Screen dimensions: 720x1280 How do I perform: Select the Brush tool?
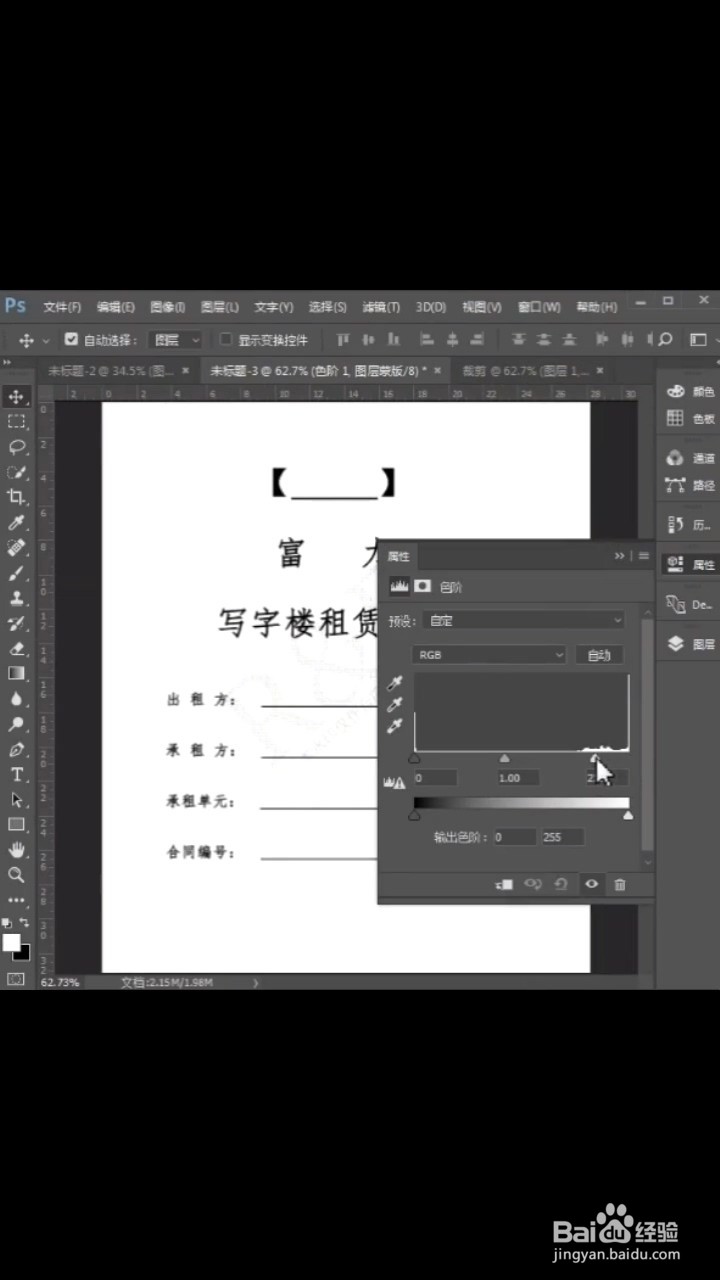[16, 573]
